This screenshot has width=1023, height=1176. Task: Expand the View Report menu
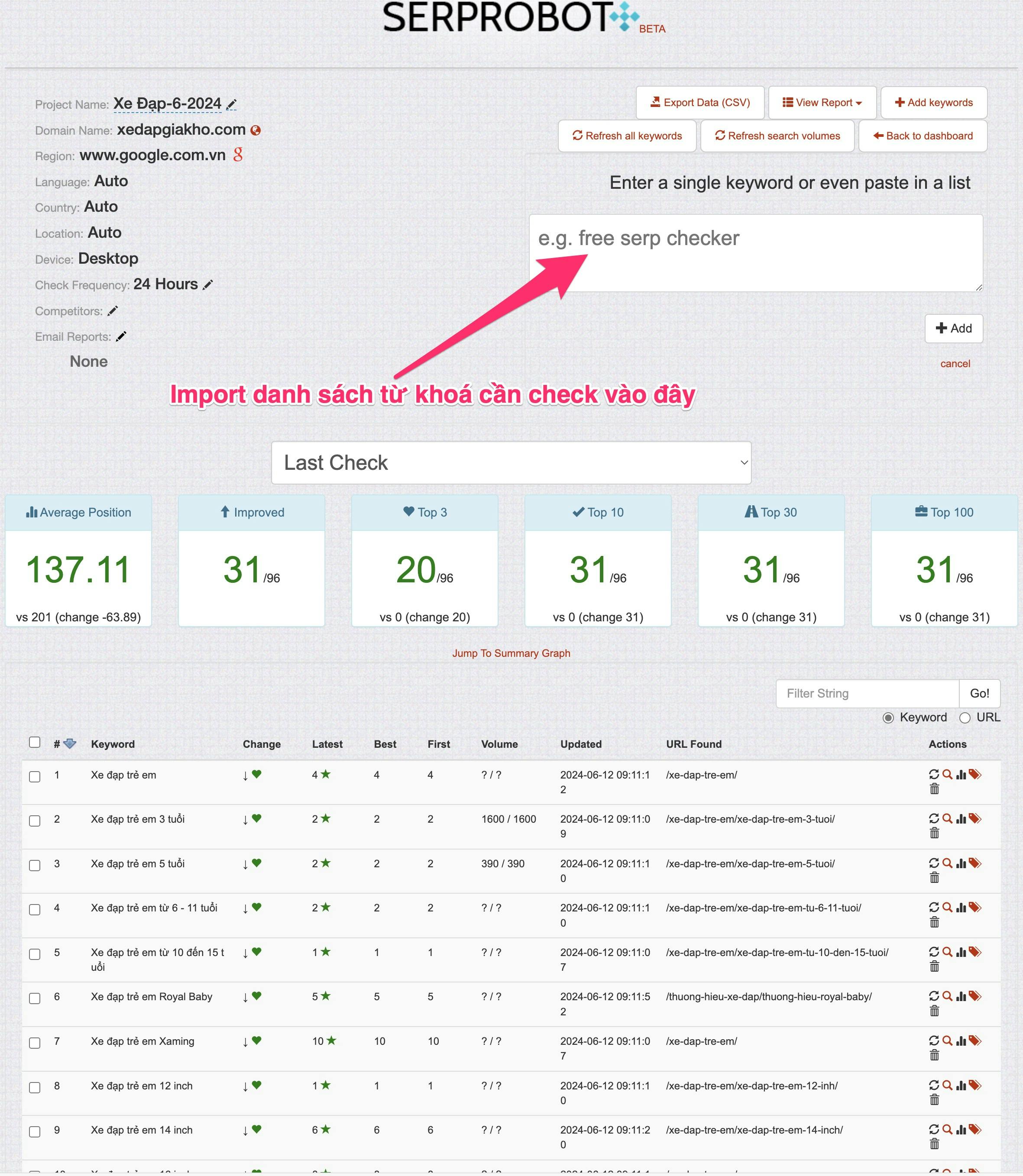coord(822,103)
